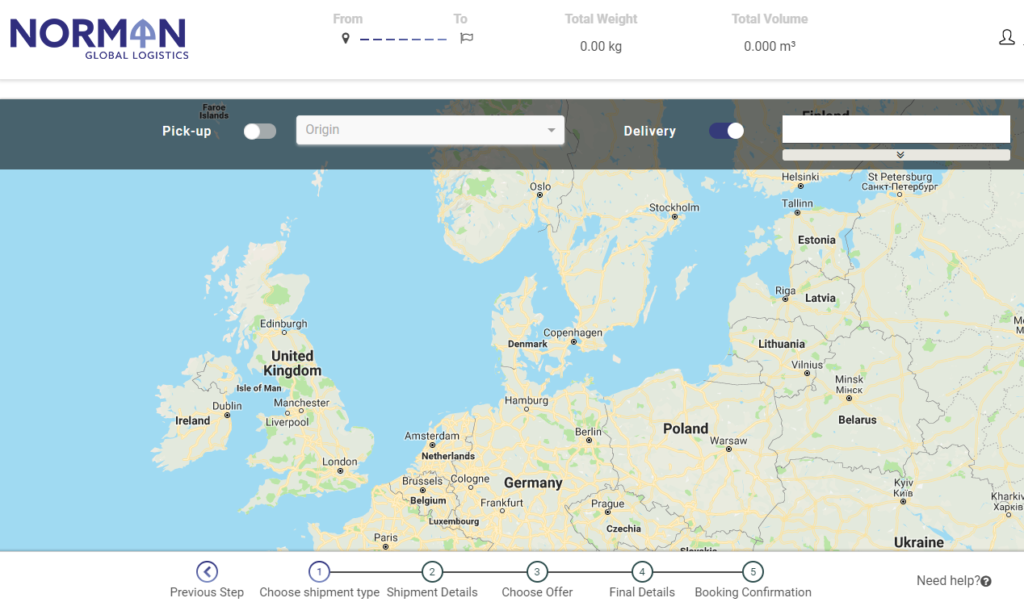This screenshot has height=602, width=1024.
Task: Go to step 1 Choose shipment type
Action: [x=319, y=572]
